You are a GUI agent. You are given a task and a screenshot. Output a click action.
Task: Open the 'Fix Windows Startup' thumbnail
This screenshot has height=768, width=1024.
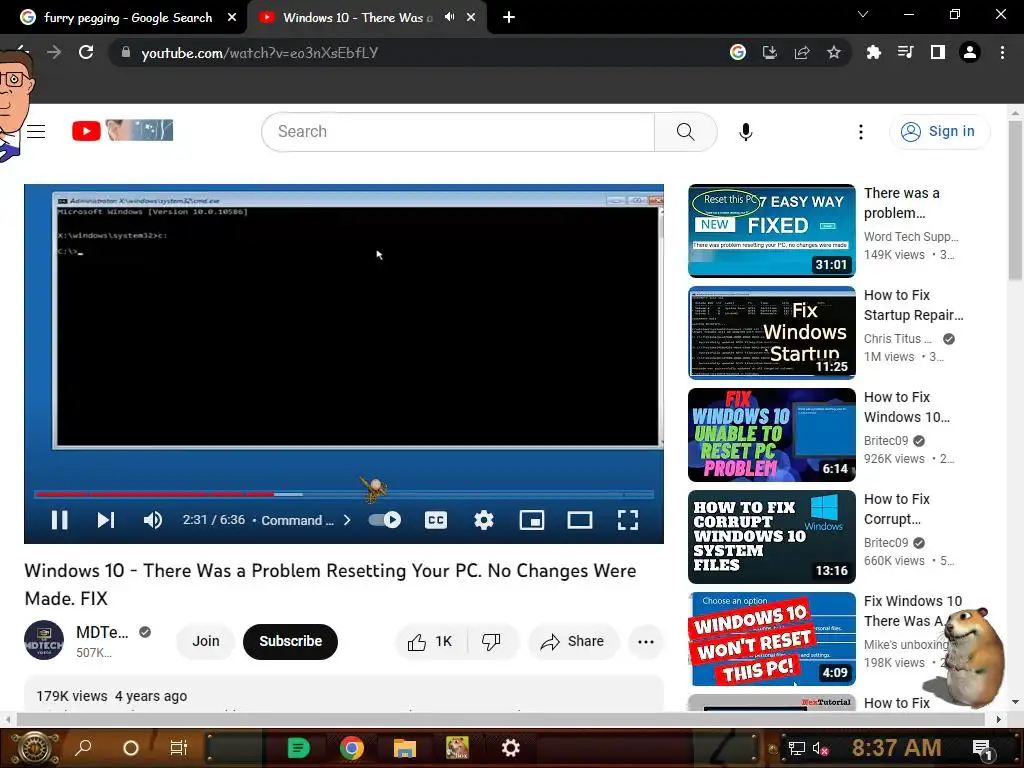coord(771,332)
